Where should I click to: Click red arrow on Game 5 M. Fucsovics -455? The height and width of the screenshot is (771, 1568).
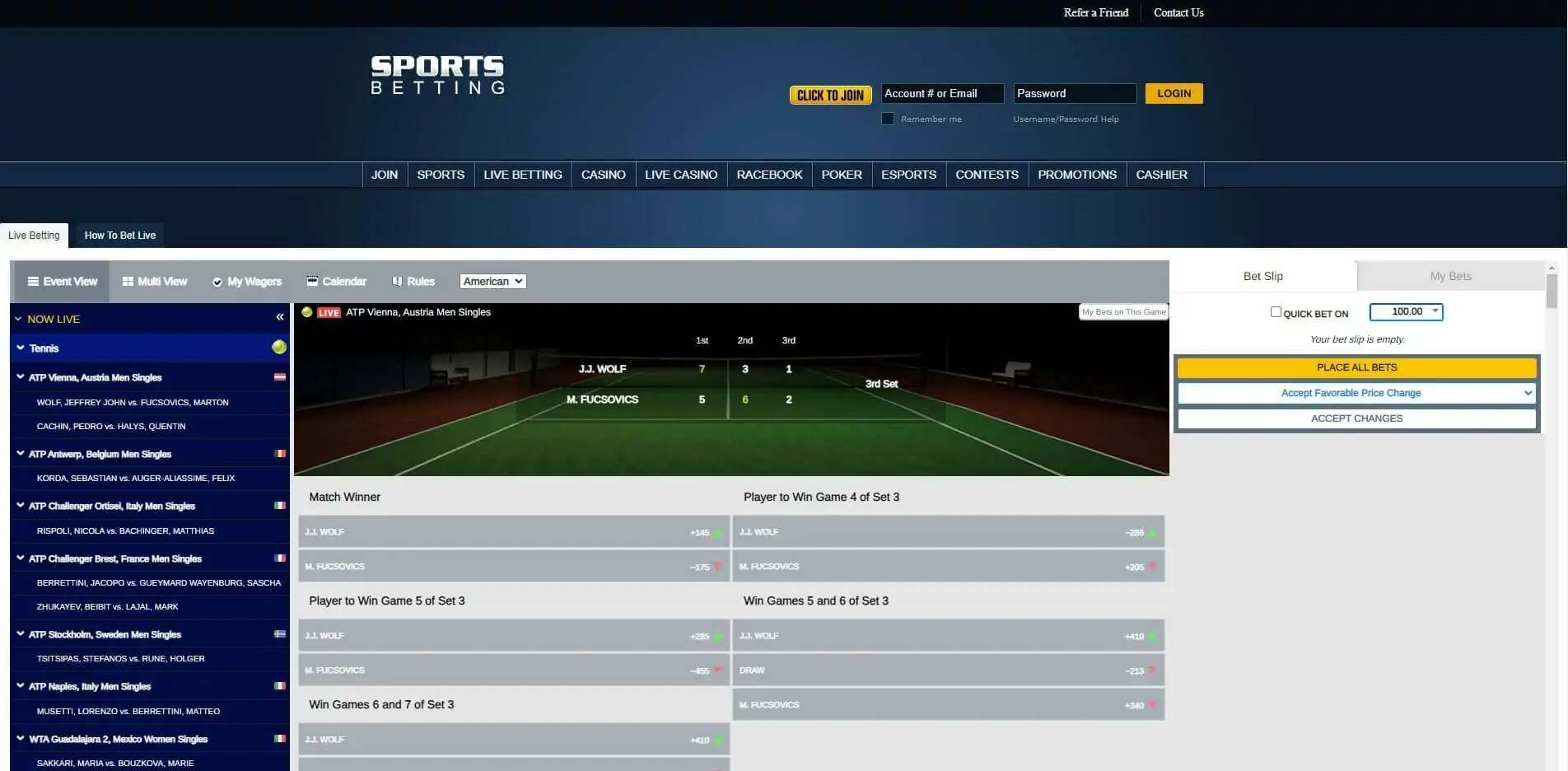717,671
